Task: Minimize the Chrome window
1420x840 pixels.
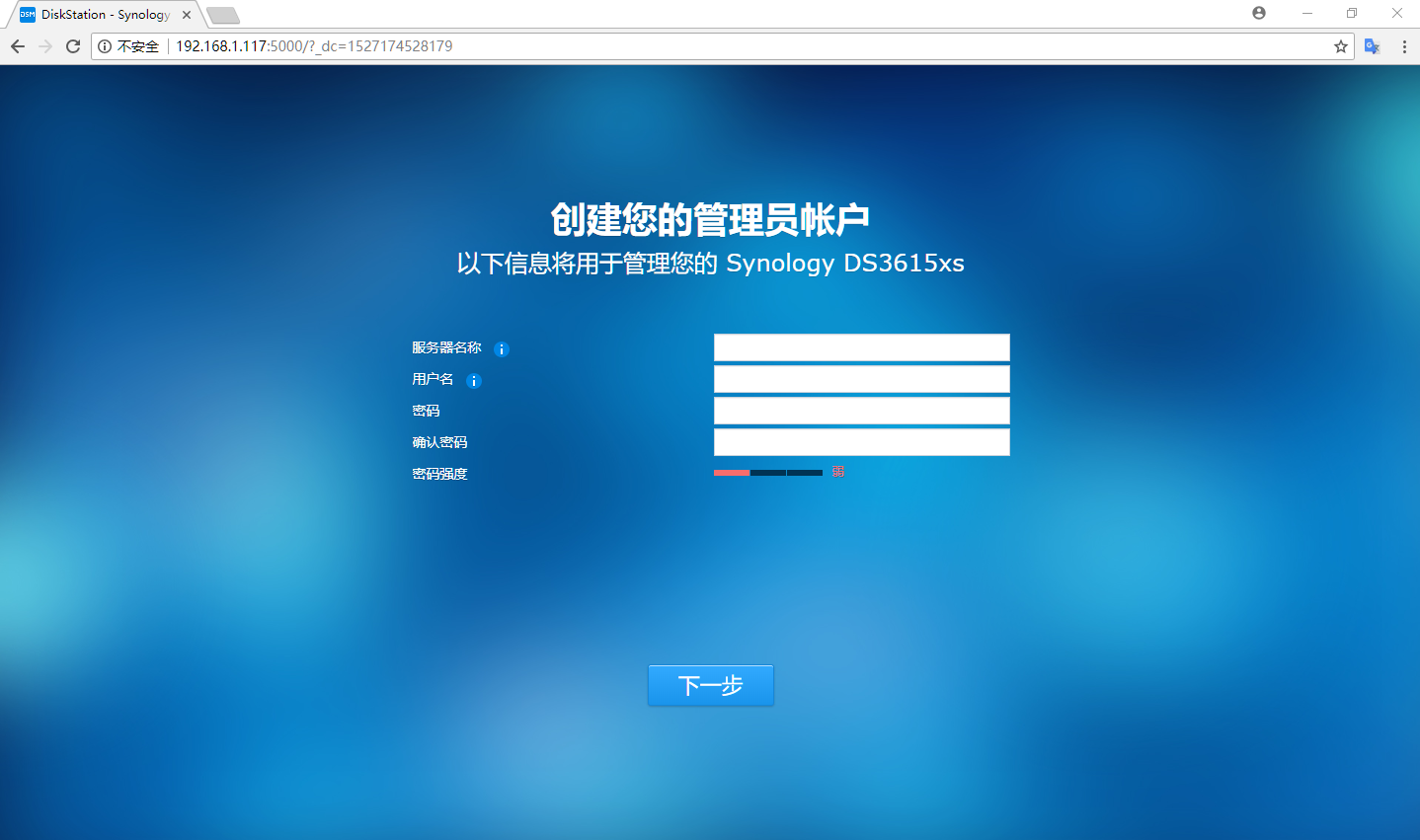Action: point(1307,13)
